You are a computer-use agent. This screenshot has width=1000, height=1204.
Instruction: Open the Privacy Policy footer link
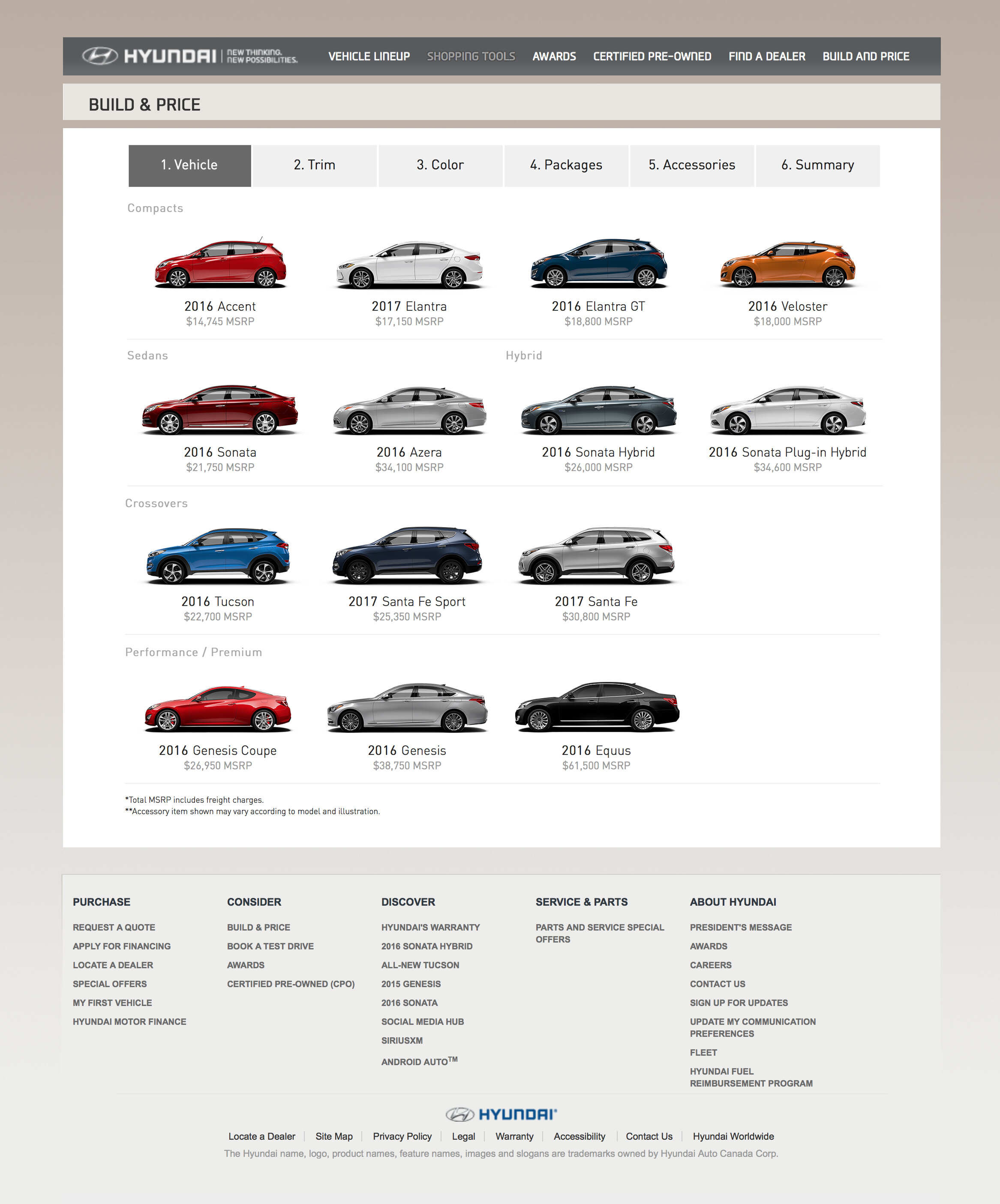pos(402,1136)
